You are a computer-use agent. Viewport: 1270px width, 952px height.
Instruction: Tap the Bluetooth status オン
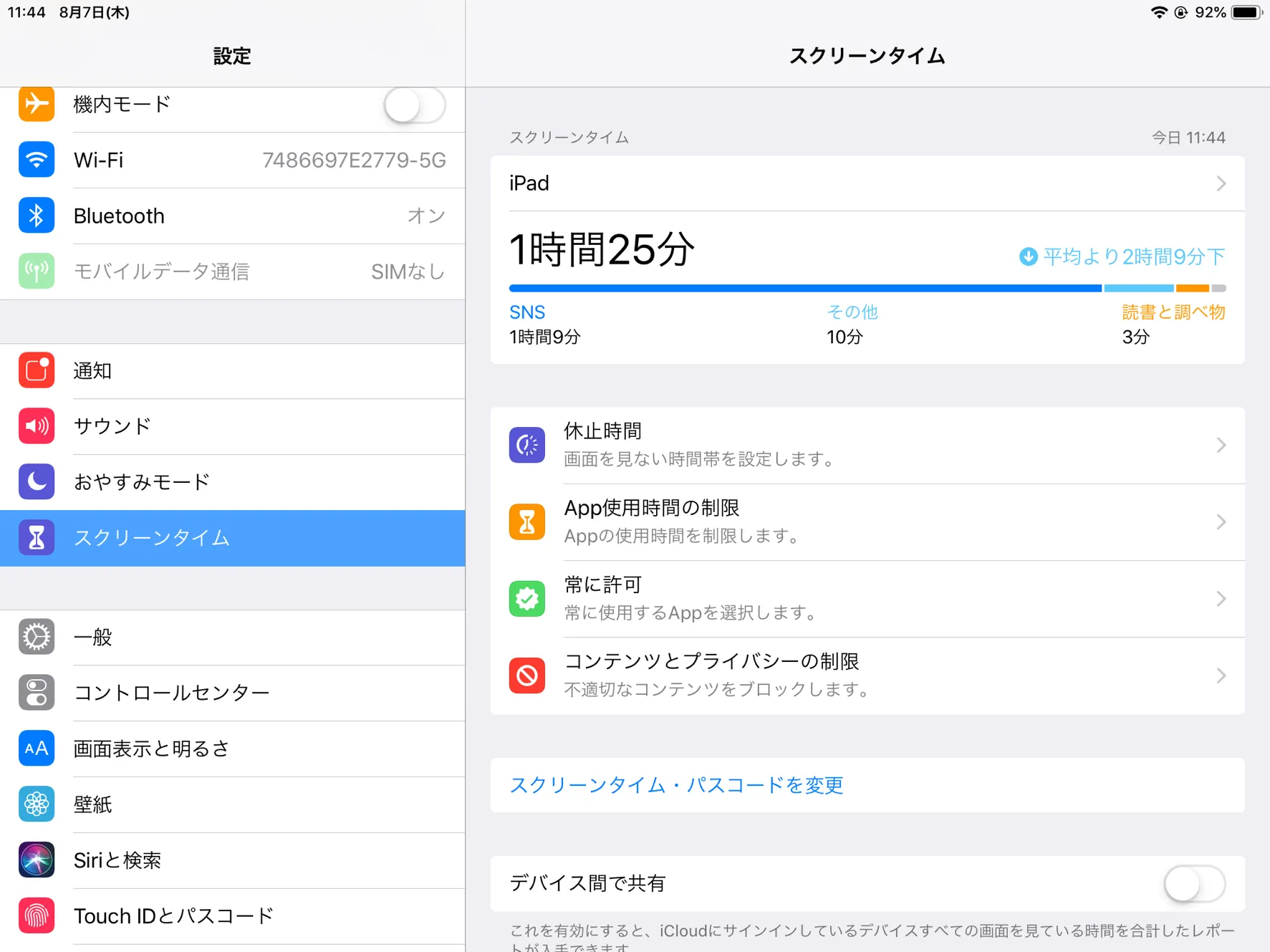(427, 216)
